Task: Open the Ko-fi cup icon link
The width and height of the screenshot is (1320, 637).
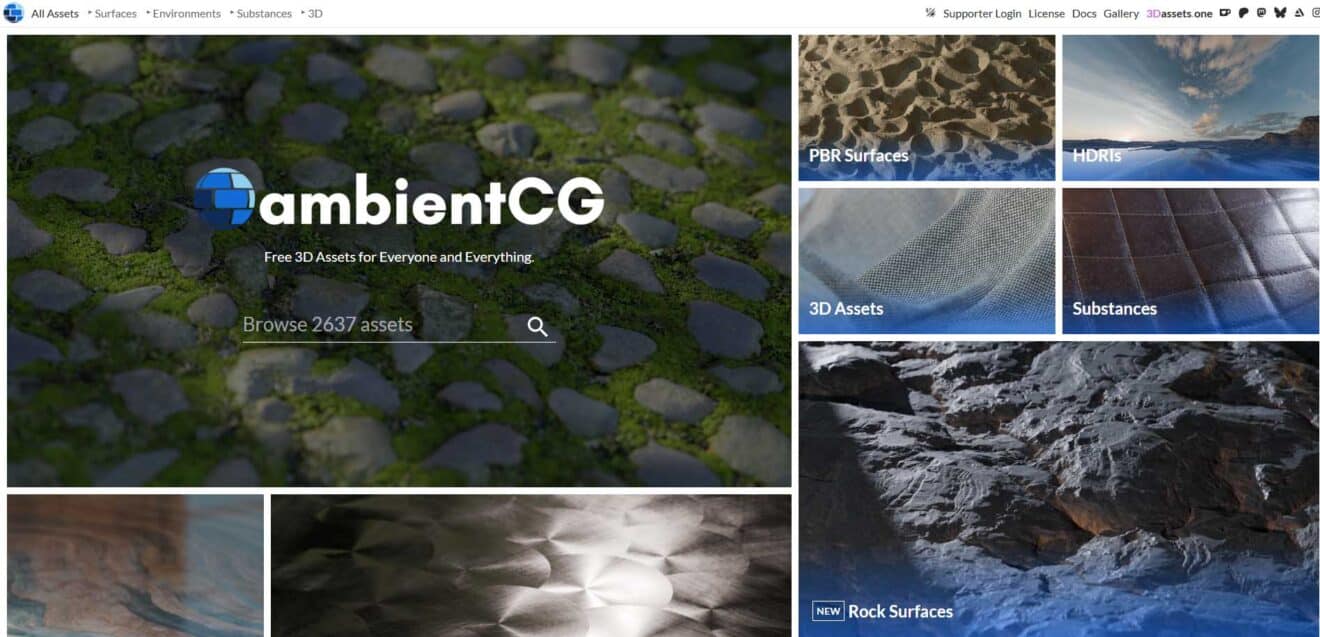Action: pos(1225,13)
